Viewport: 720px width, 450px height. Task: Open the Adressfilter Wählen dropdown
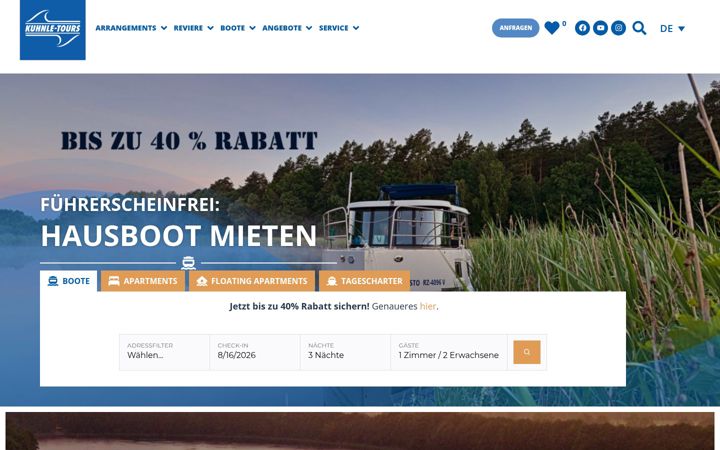[164, 352]
